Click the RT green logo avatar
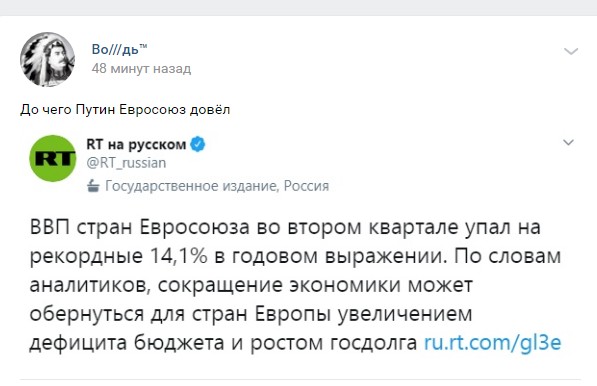597x386 pixels. 53,158
